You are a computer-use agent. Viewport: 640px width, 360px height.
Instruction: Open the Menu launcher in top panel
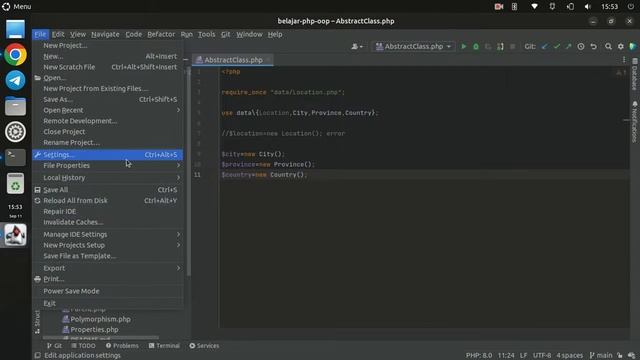coord(17,7)
